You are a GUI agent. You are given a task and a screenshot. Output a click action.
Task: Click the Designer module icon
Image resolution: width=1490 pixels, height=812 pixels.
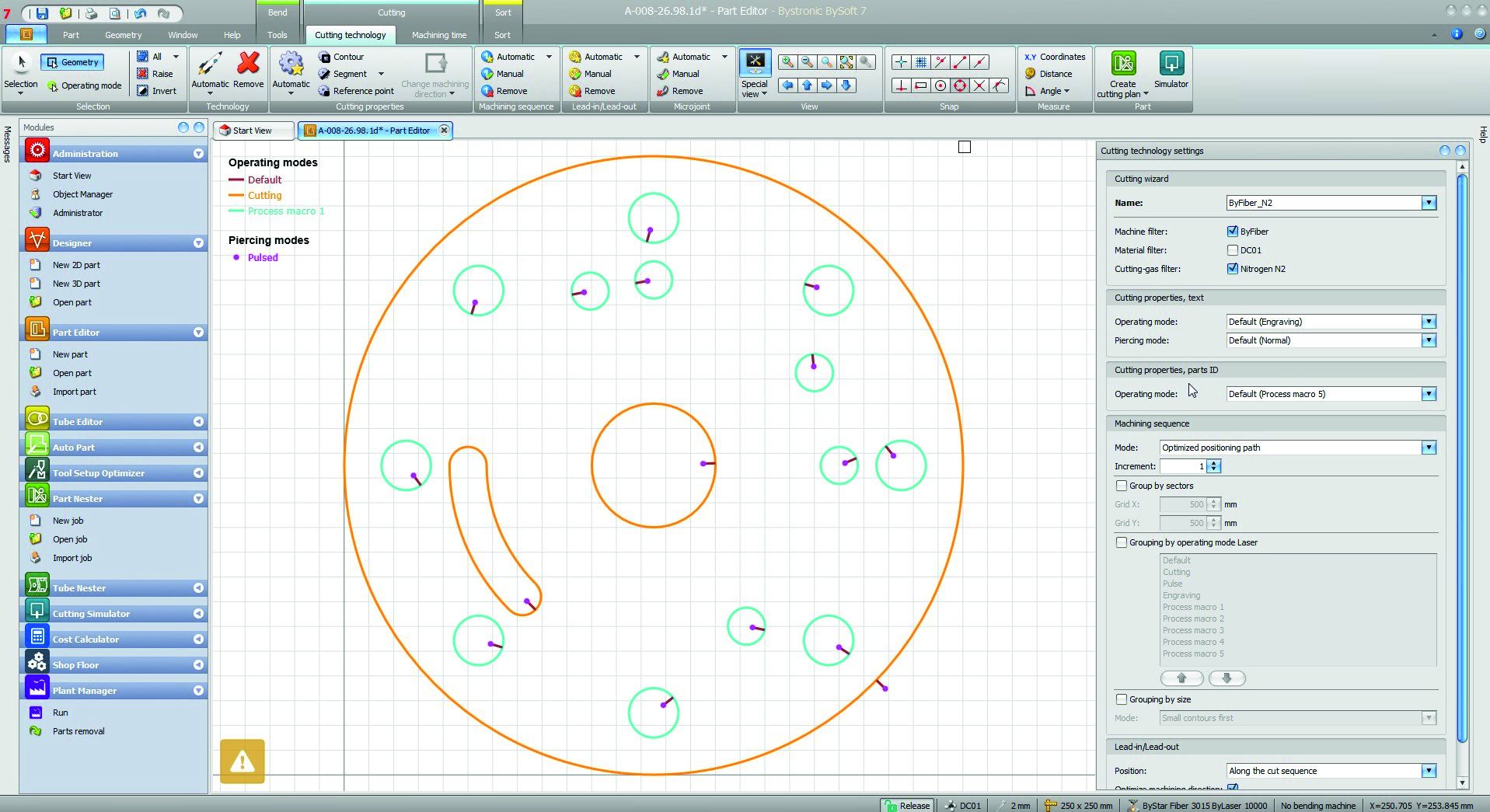[37, 240]
